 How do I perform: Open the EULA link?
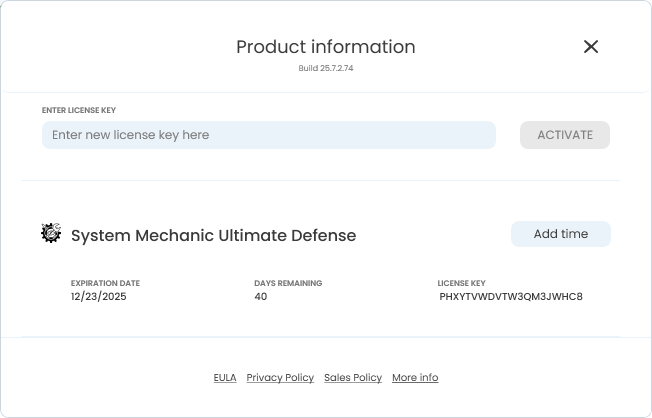[225, 377]
